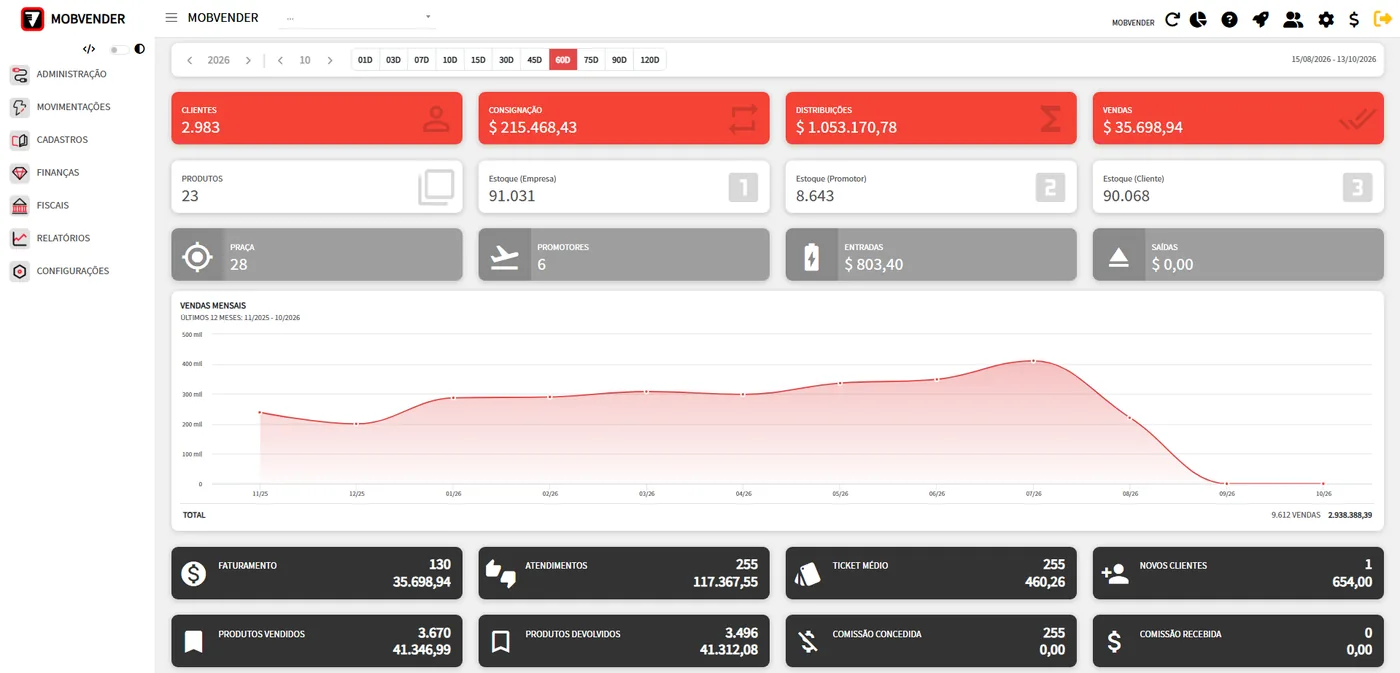Image resolution: width=1400 pixels, height=673 pixels.
Task: Click the Fiscais building icon
Action: (19, 205)
